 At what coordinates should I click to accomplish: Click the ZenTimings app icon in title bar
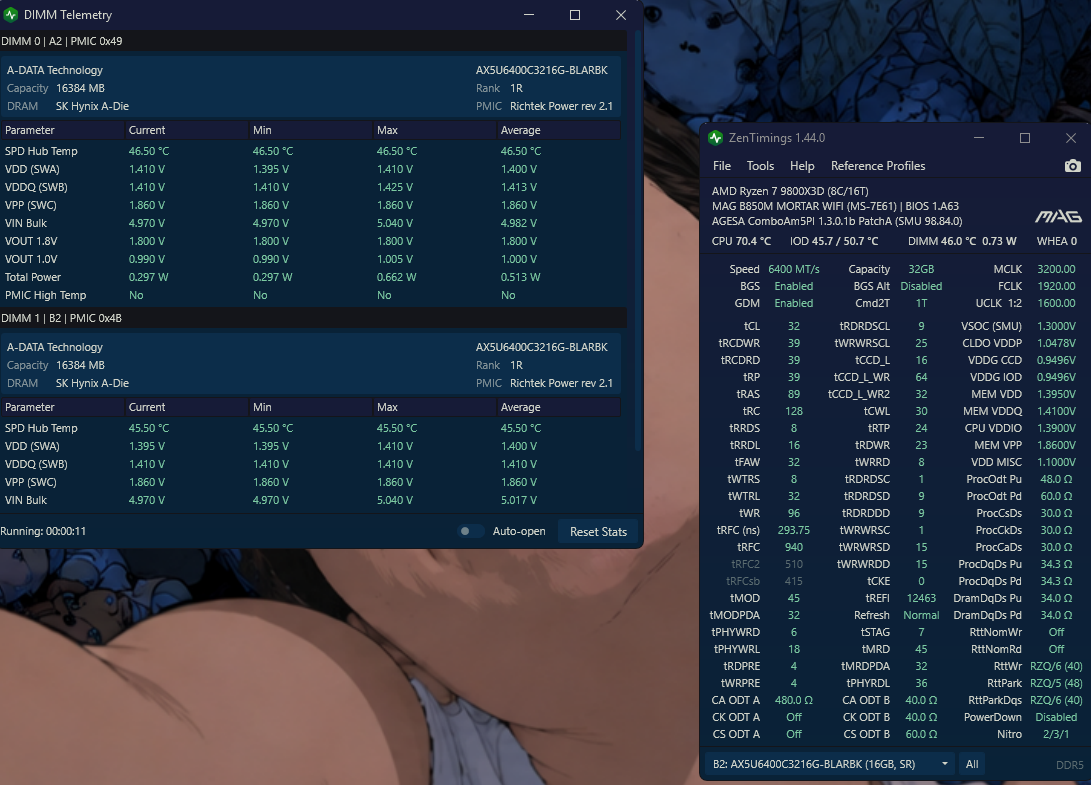pos(715,138)
